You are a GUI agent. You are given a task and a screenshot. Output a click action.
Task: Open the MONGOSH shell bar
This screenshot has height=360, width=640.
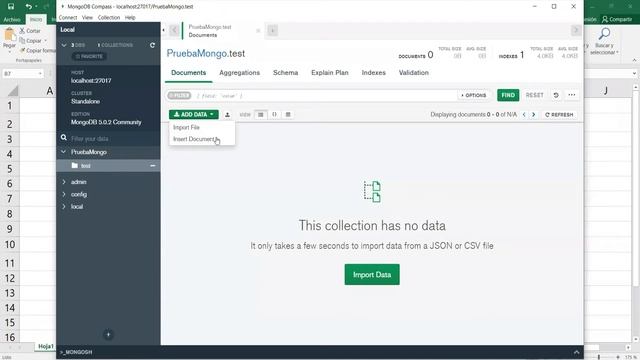coord(76,352)
